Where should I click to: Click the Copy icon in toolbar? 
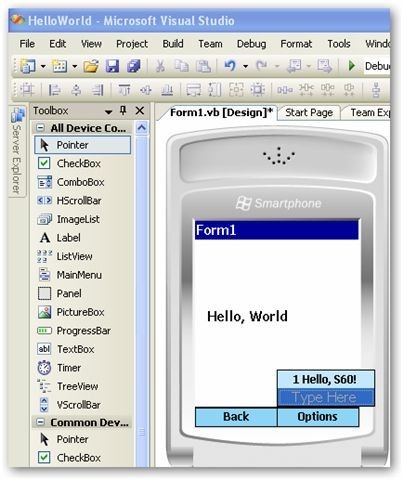pos(182,66)
